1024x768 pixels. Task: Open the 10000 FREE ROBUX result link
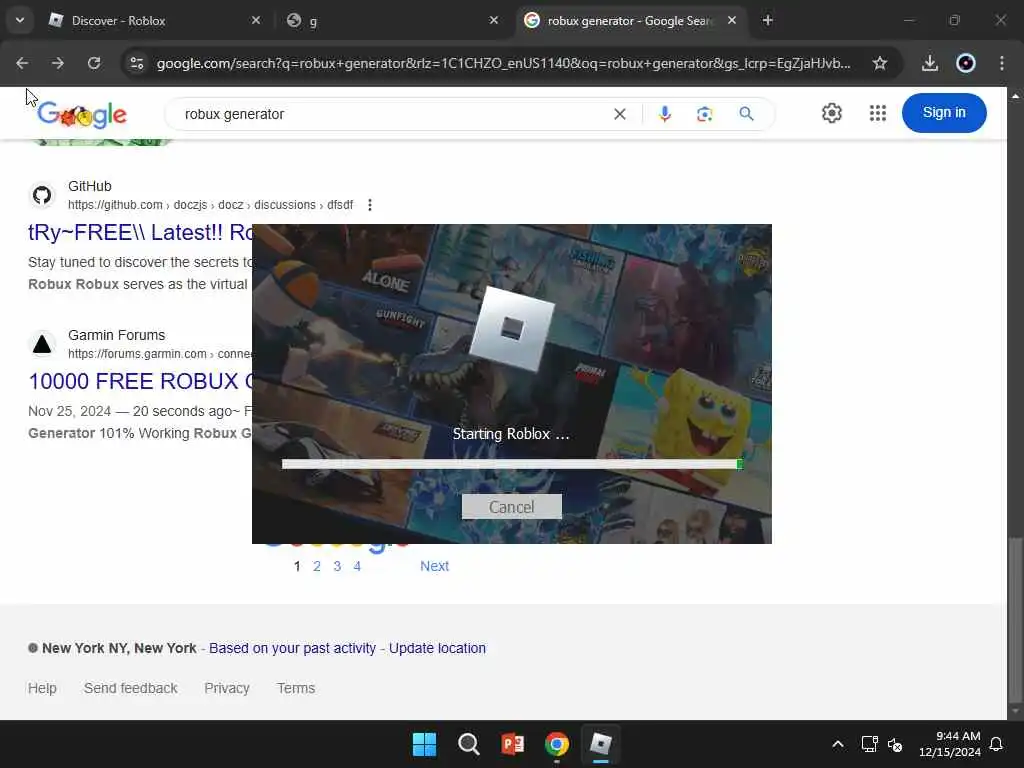(x=140, y=381)
